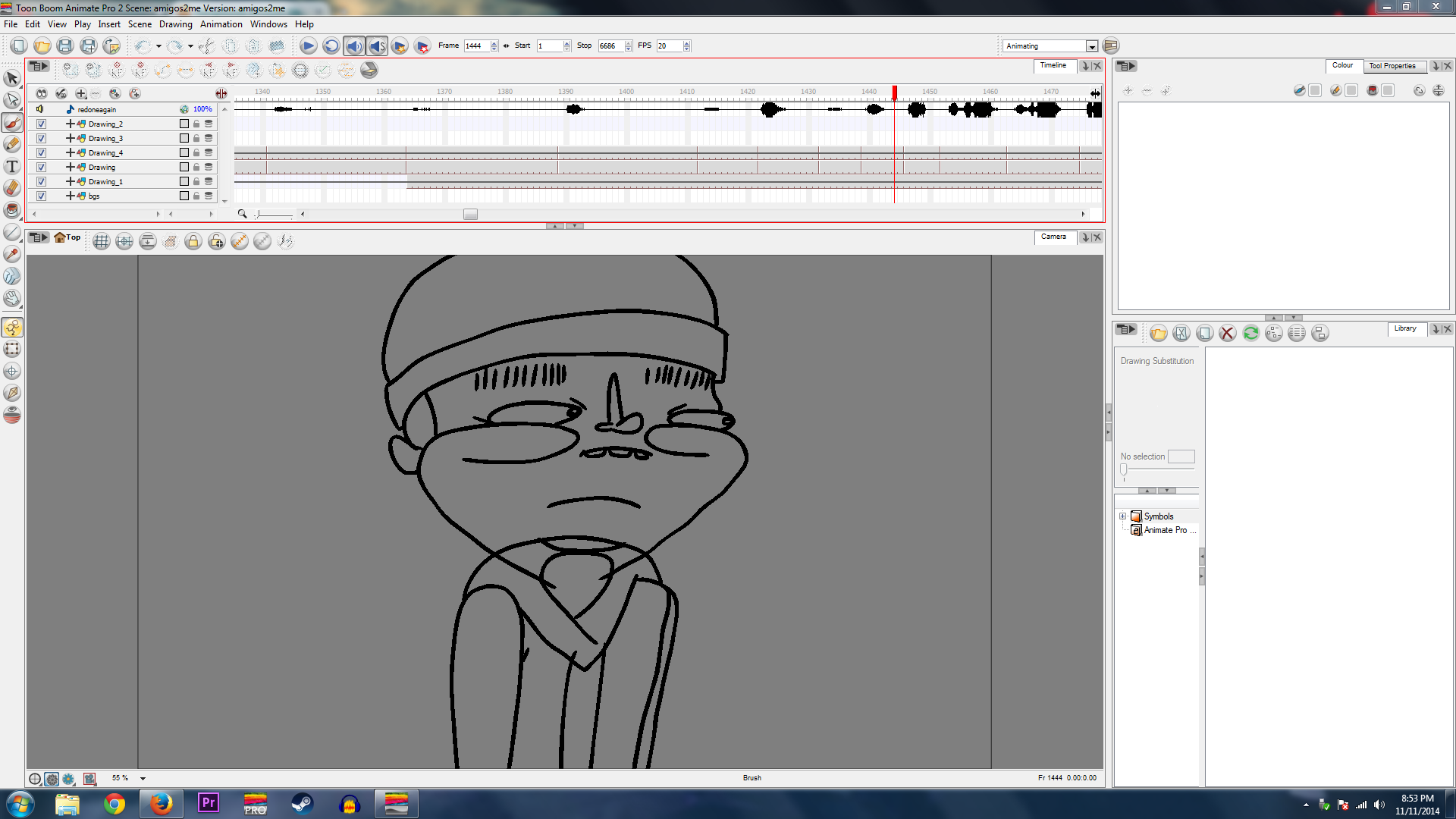Select the Eraser tool

point(12,188)
